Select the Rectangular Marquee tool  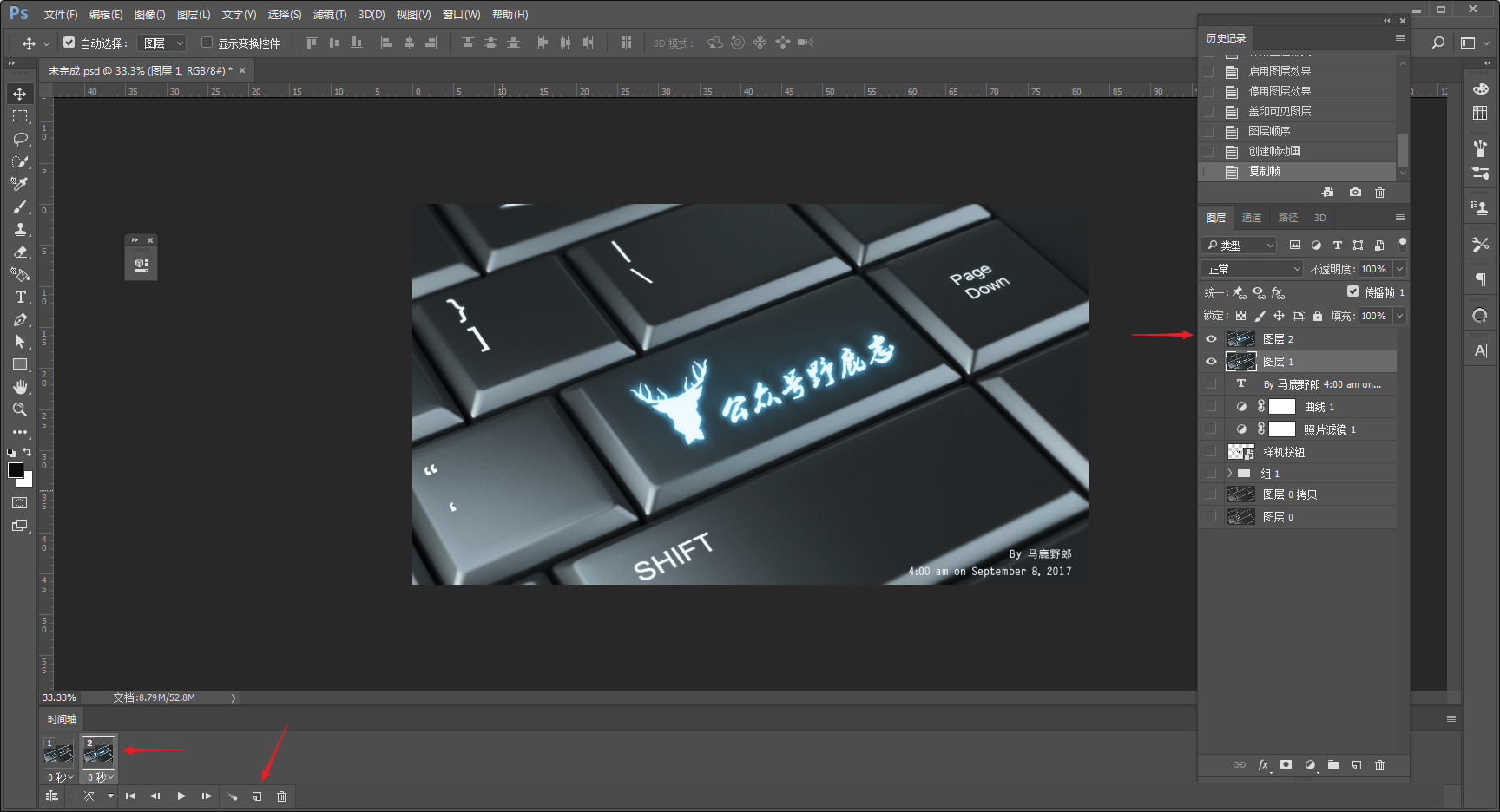point(19,116)
